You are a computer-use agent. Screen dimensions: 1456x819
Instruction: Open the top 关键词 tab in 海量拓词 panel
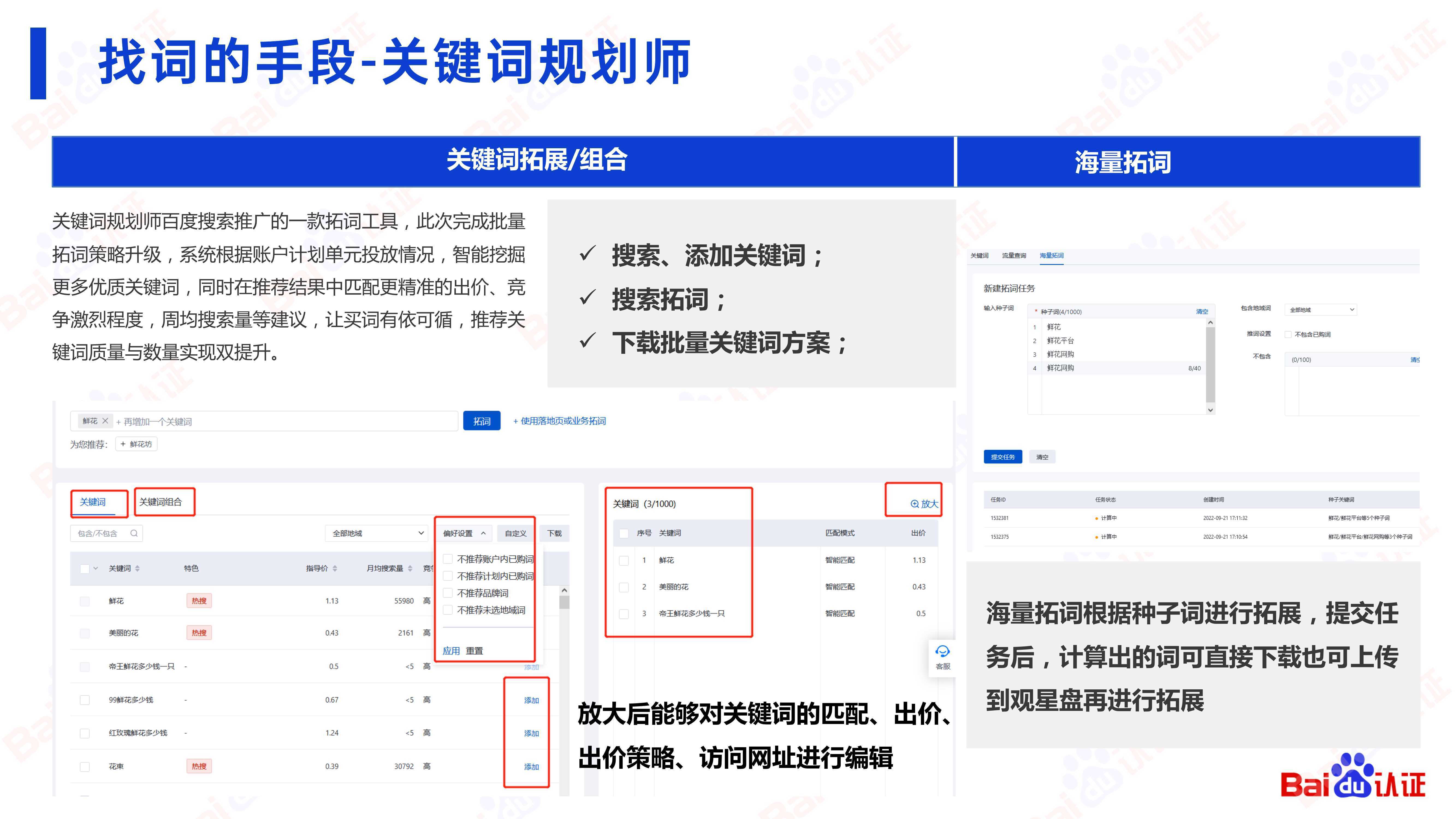coord(980,256)
